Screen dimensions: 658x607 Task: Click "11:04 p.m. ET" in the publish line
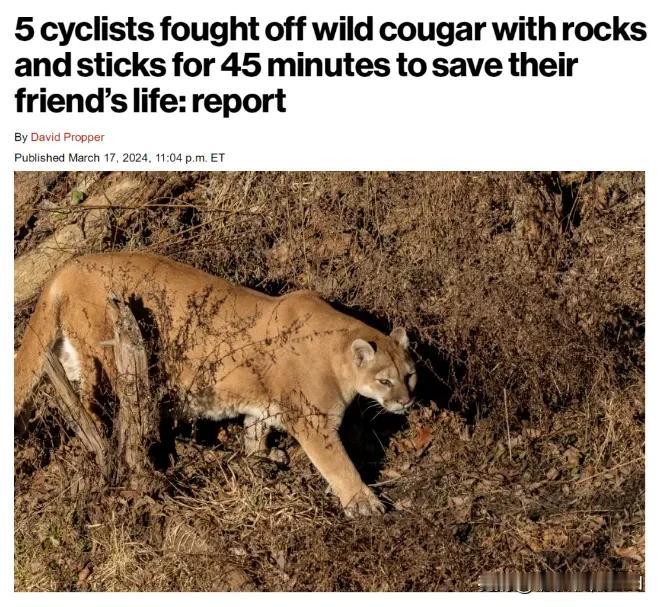(190, 158)
